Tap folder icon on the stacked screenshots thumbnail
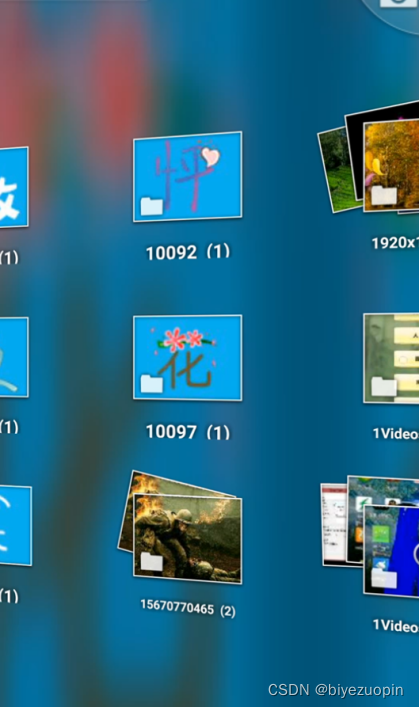The image size is (419, 708). [x=384, y=578]
